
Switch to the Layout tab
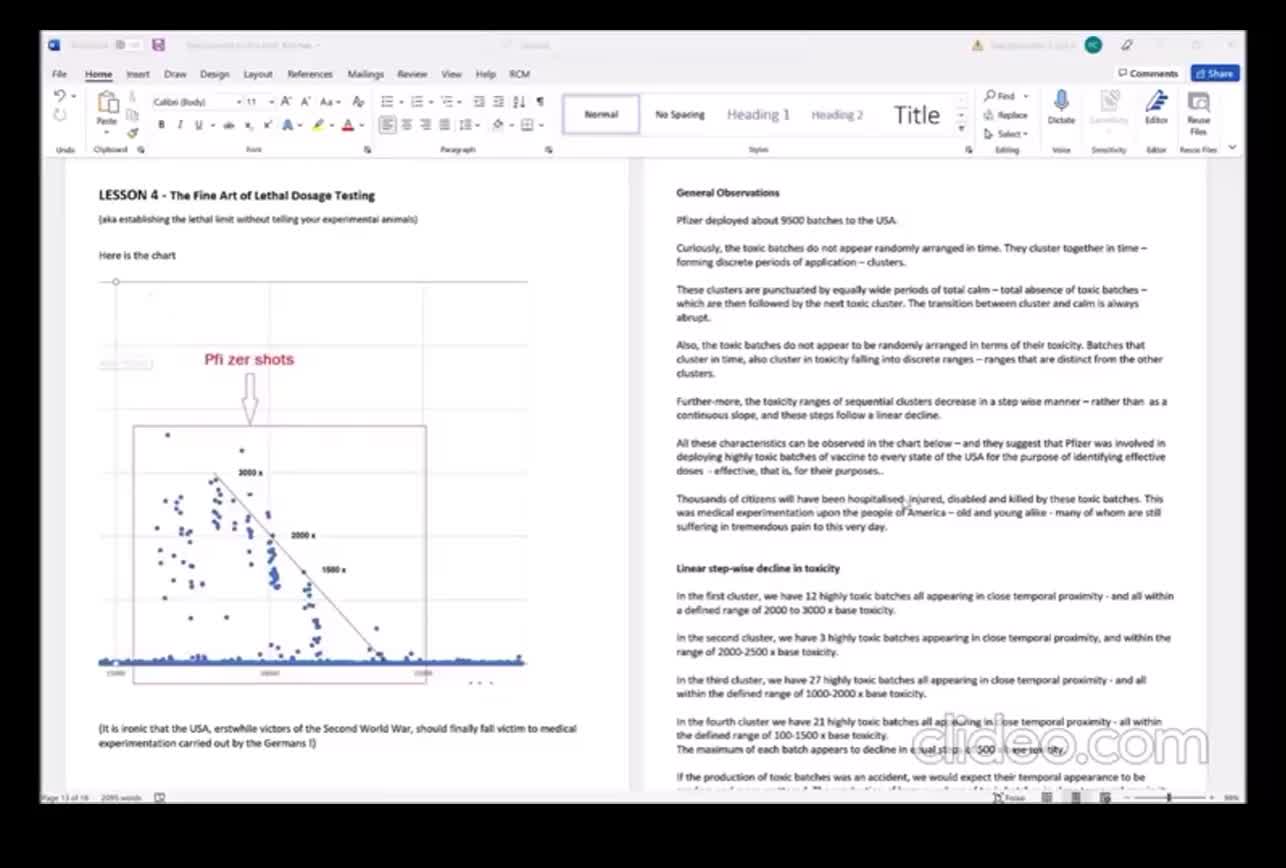pyautogui.click(x=258, y=74)
